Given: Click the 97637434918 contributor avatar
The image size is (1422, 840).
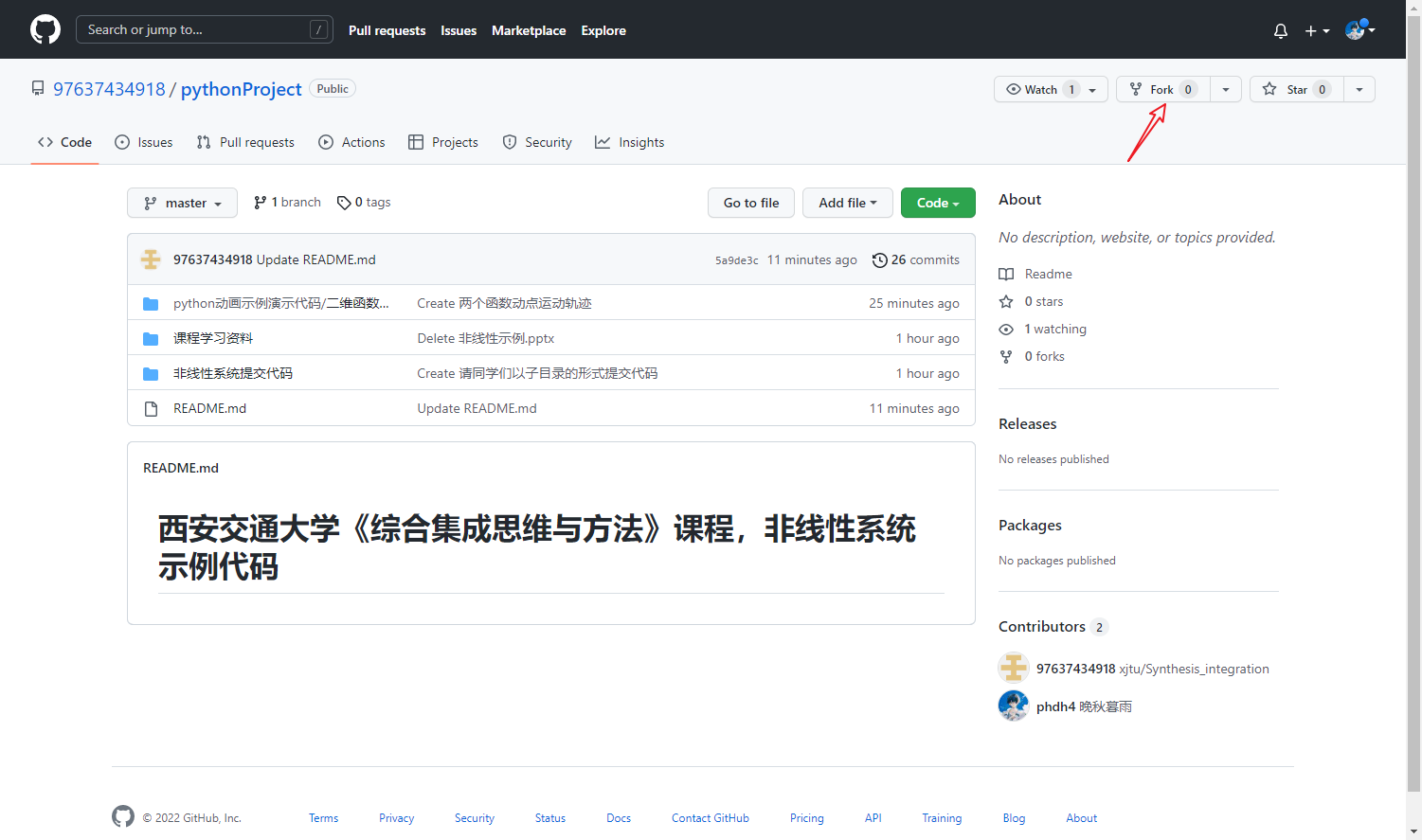Looking at the screenshot, I should click(x=1014, y=668).
